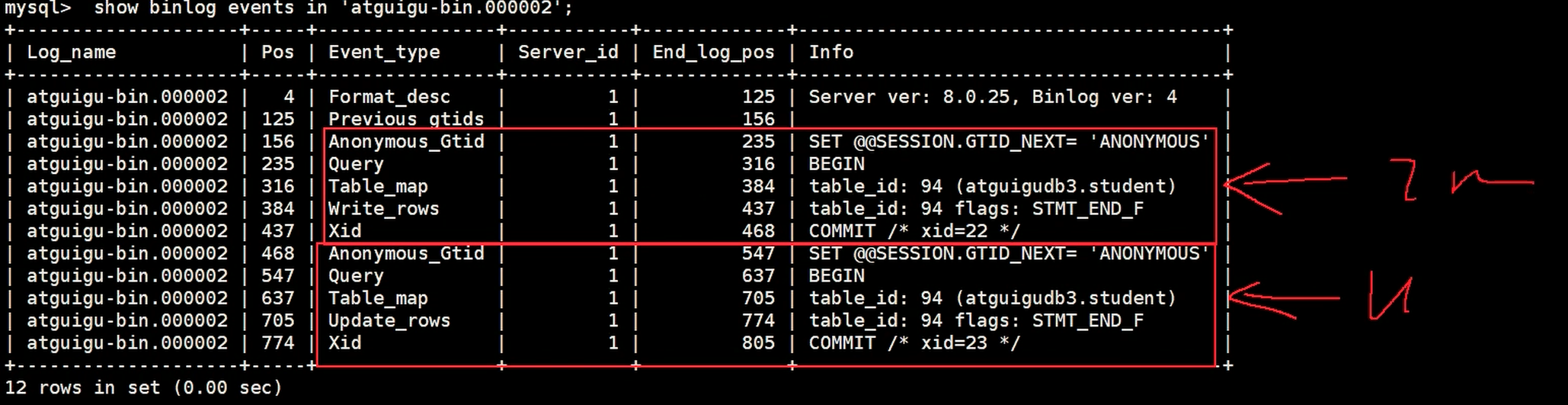Click the Event_type column header
This screenshot has height=405, width=1568.
384,53
